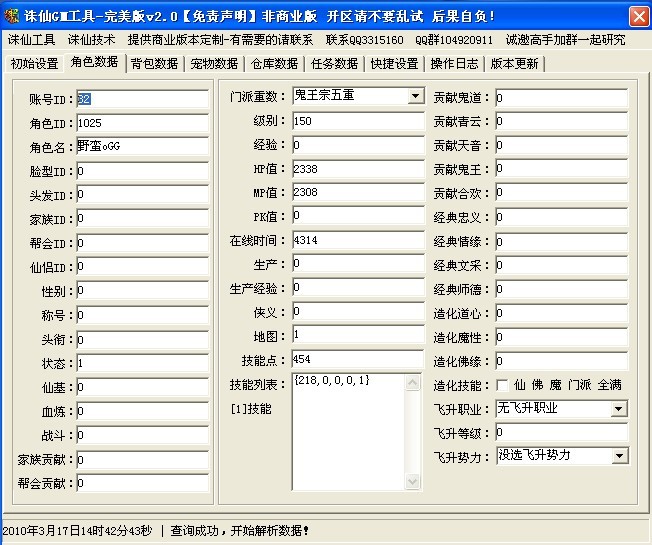The image size is (652, 545).
Task: Click the app icon in the title bar
Action: (12, 16)
